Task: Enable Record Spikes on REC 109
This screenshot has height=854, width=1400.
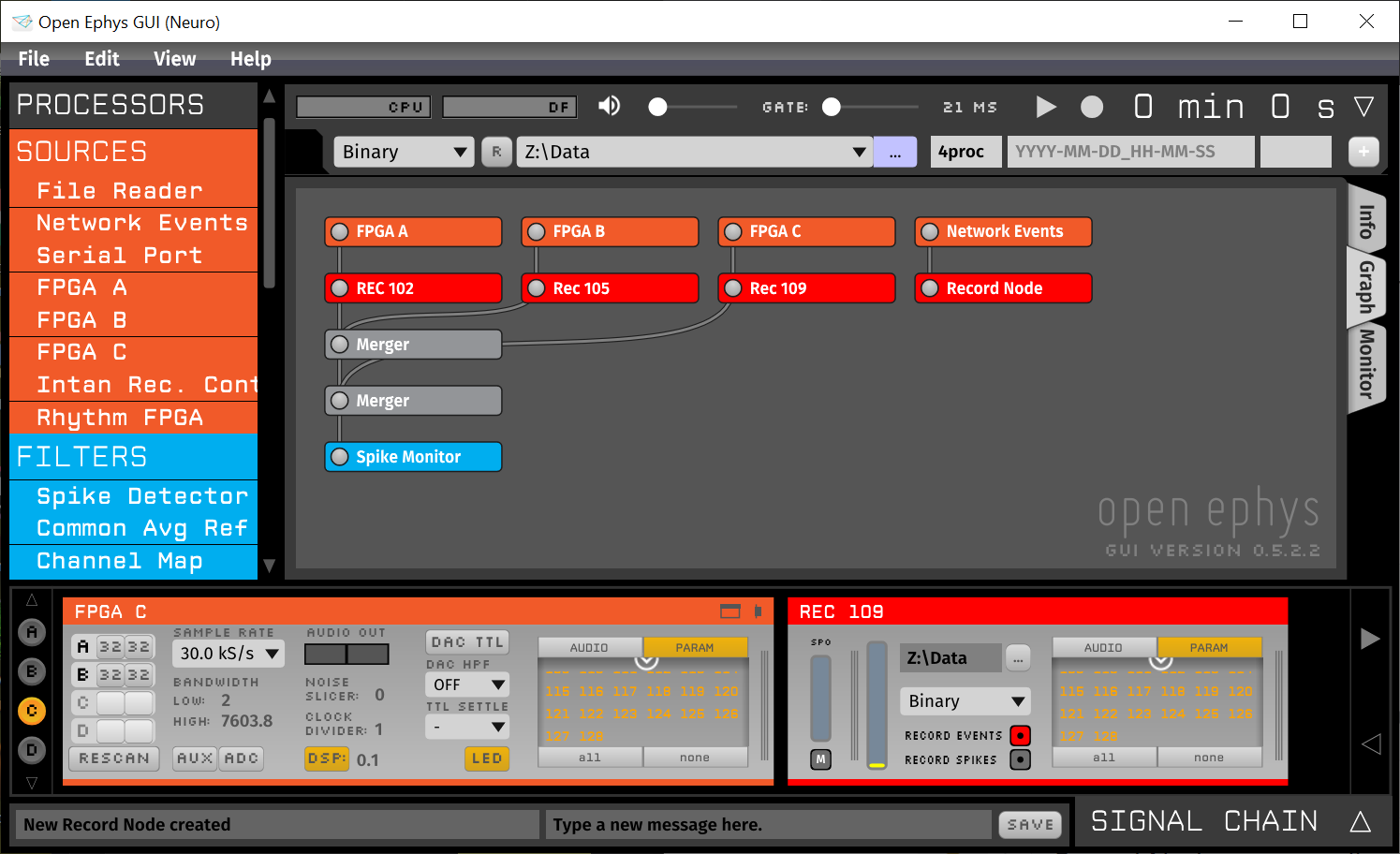Action: coord(1020,759)
